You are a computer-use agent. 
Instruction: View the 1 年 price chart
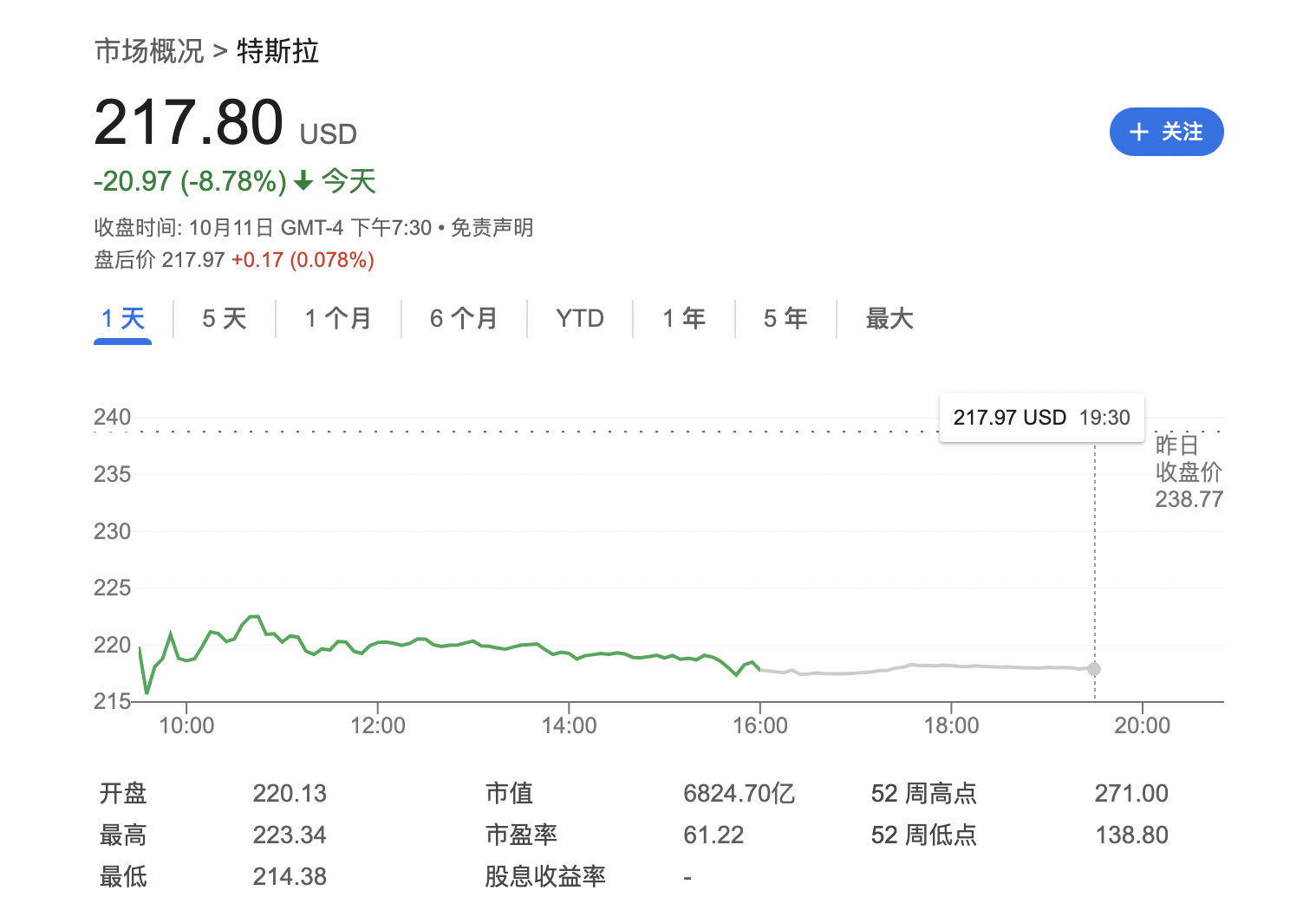(x=684, y=319)
